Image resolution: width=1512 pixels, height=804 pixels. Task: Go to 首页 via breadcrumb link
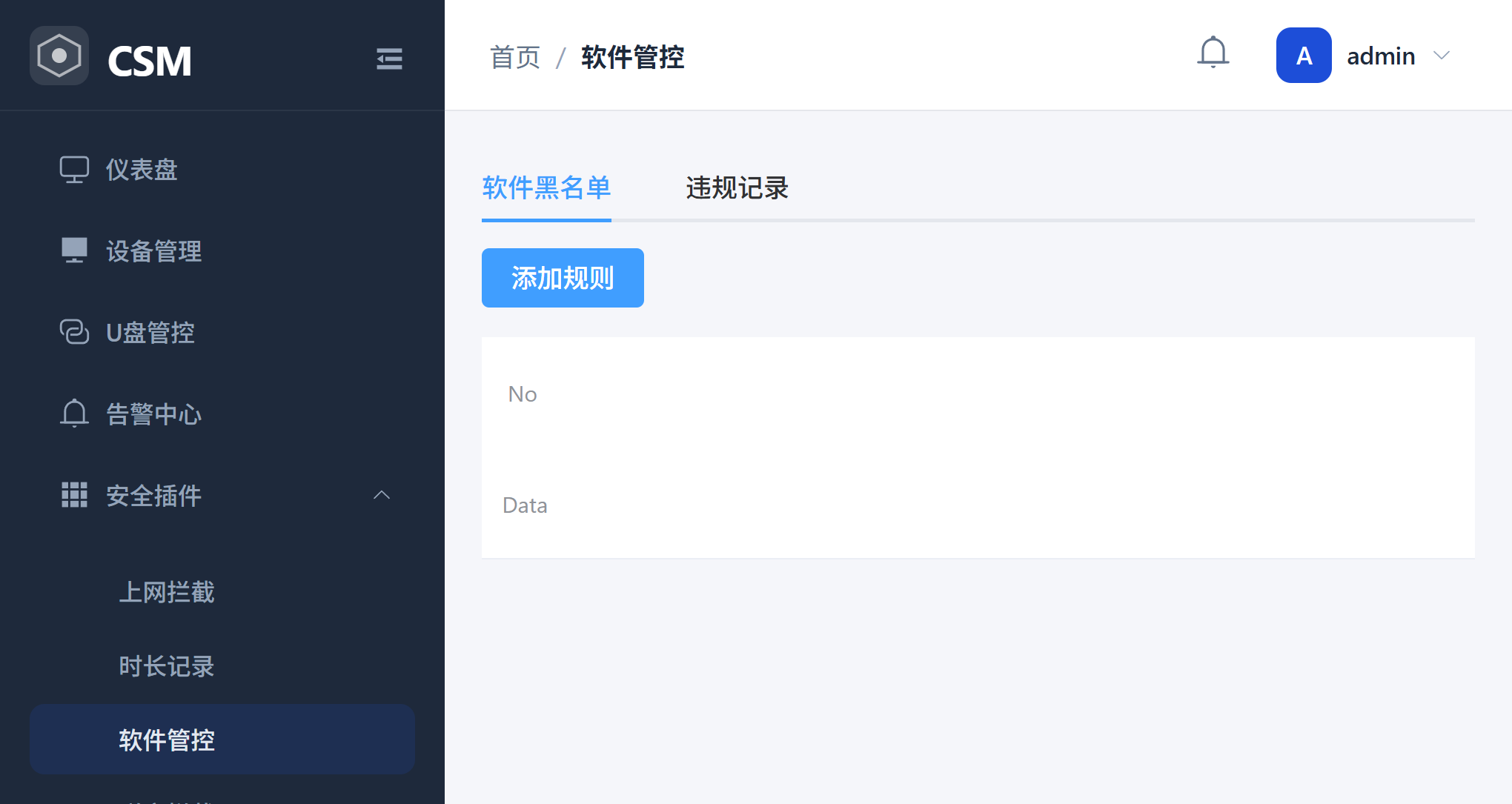point(515,57)
